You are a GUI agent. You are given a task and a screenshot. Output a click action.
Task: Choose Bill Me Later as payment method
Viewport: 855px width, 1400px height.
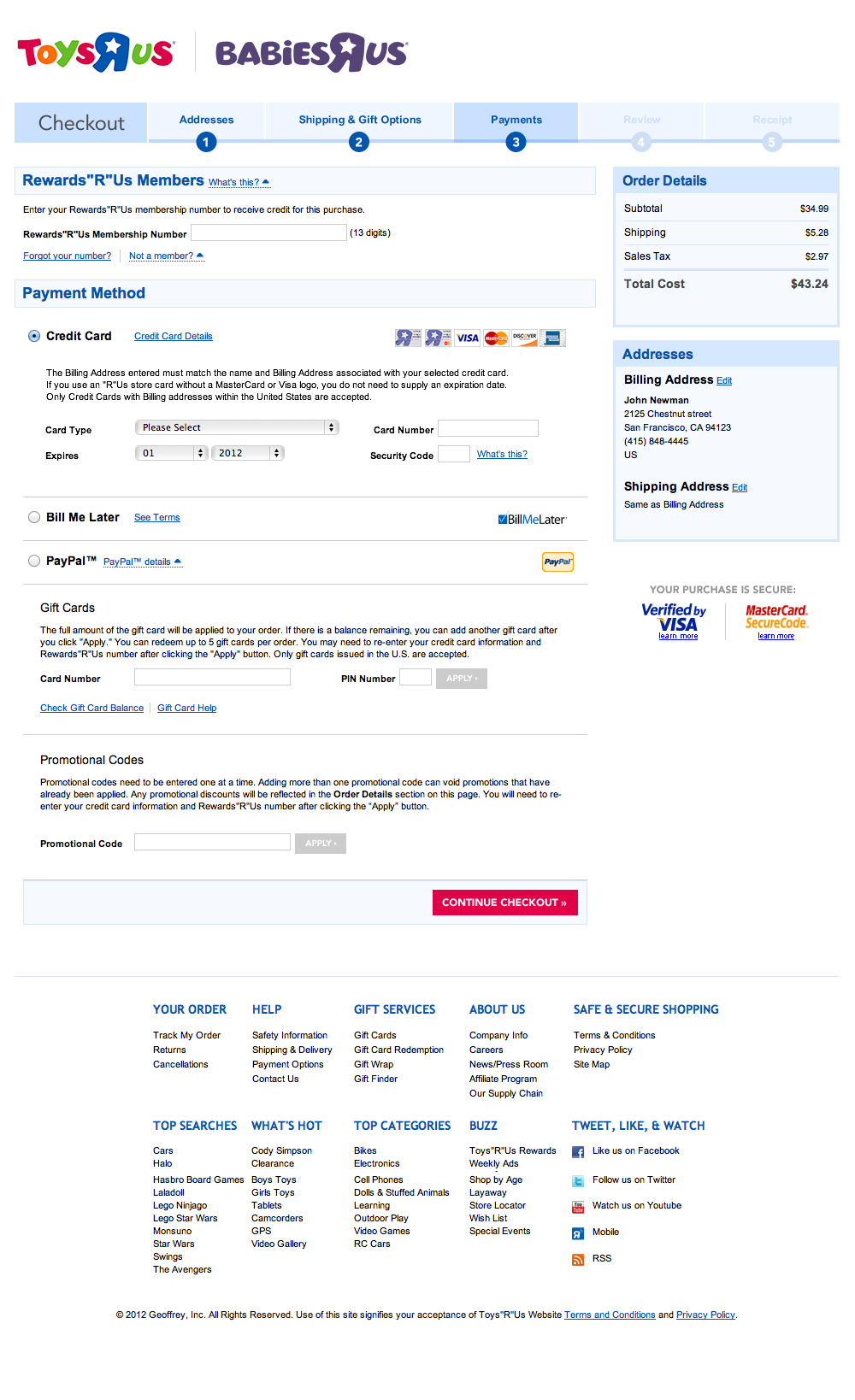pyautogui.click(x=33, y=516)
